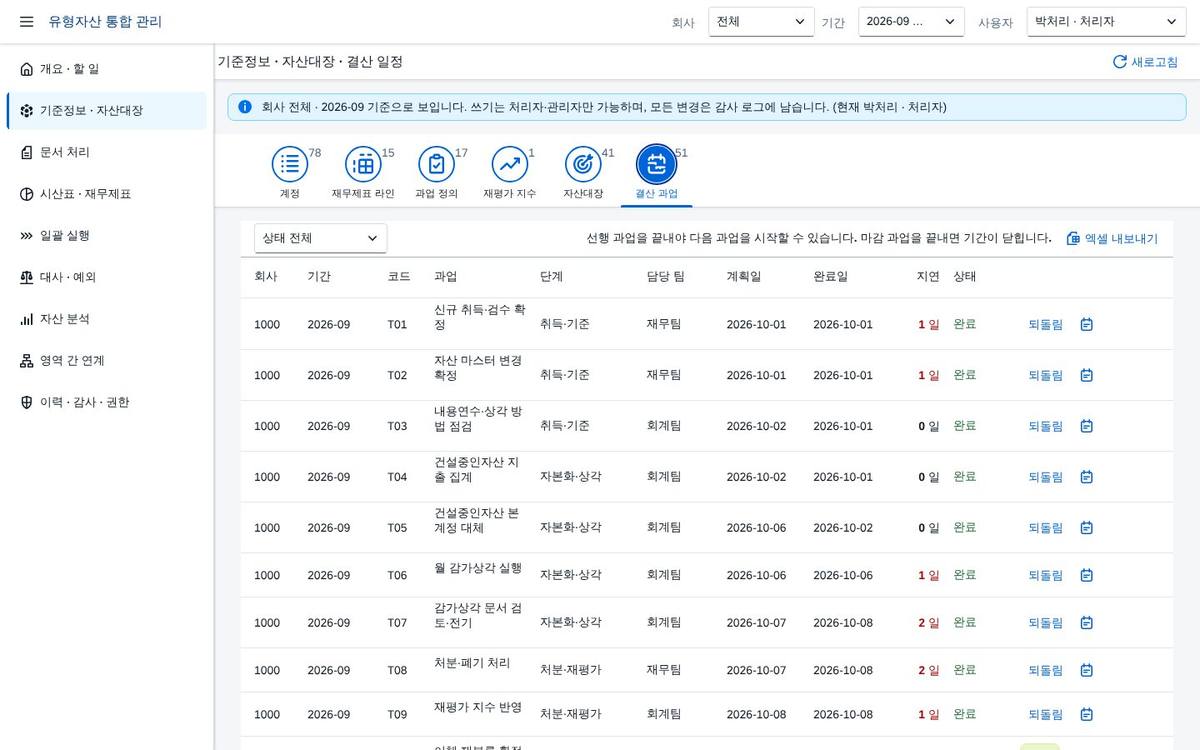Click 되돌림 for task T09

click(1046, 715)
